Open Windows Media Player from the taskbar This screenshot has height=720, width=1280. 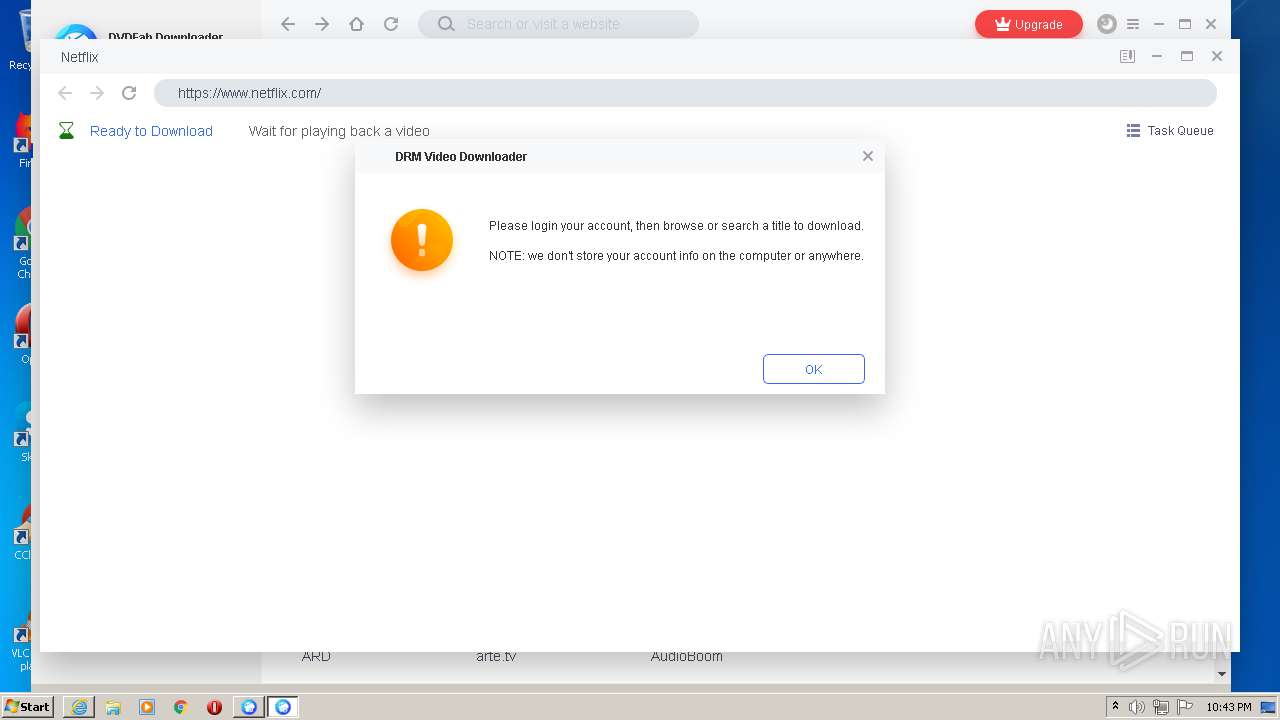pyautogui.click(x=147, y=707)
